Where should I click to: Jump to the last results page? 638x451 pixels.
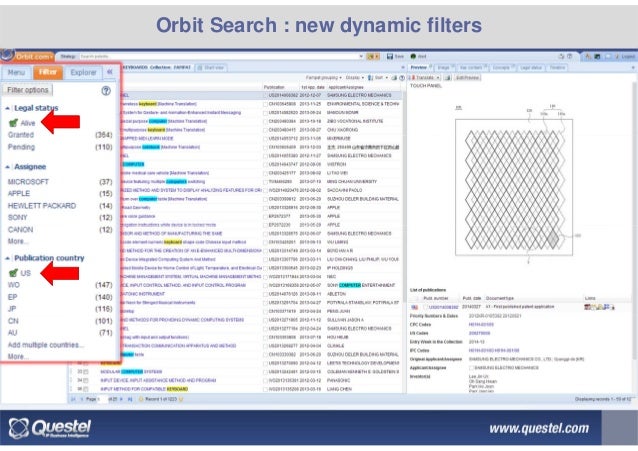[130, 399]
